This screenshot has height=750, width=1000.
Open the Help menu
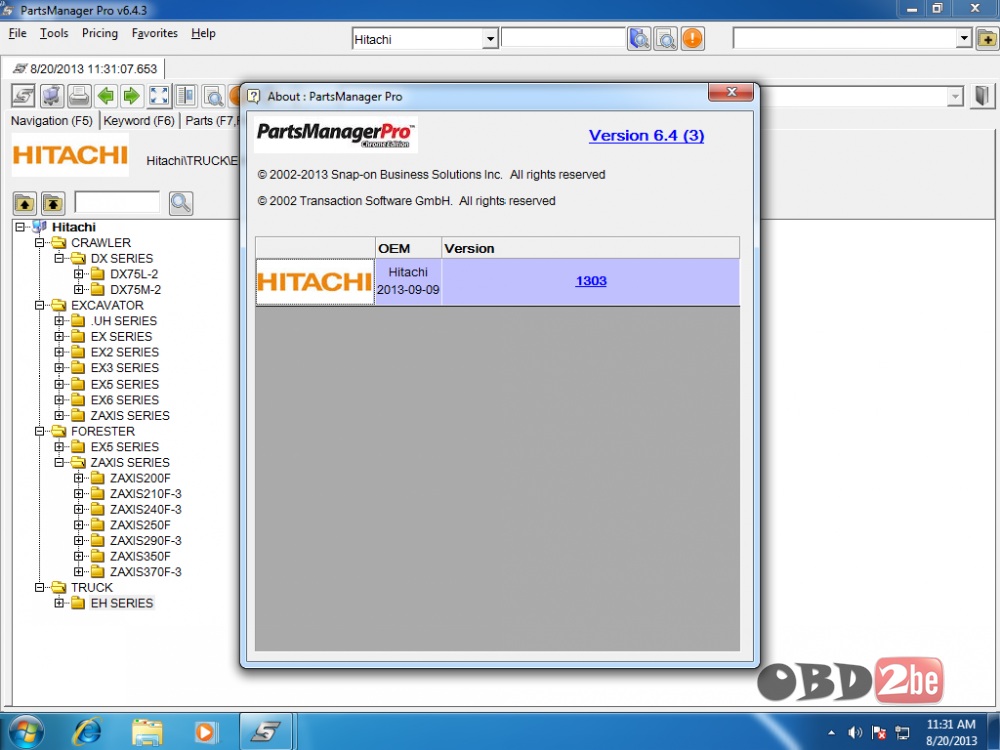coord(203,33)
